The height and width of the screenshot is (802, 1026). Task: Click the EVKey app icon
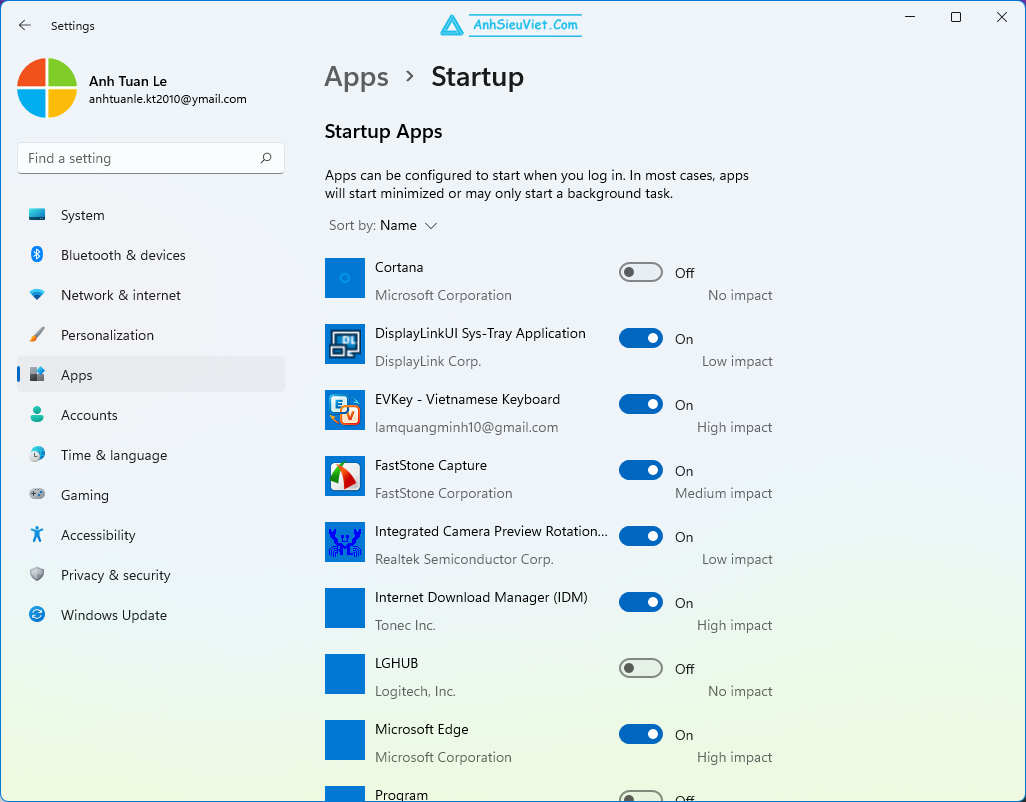(345, 410)
